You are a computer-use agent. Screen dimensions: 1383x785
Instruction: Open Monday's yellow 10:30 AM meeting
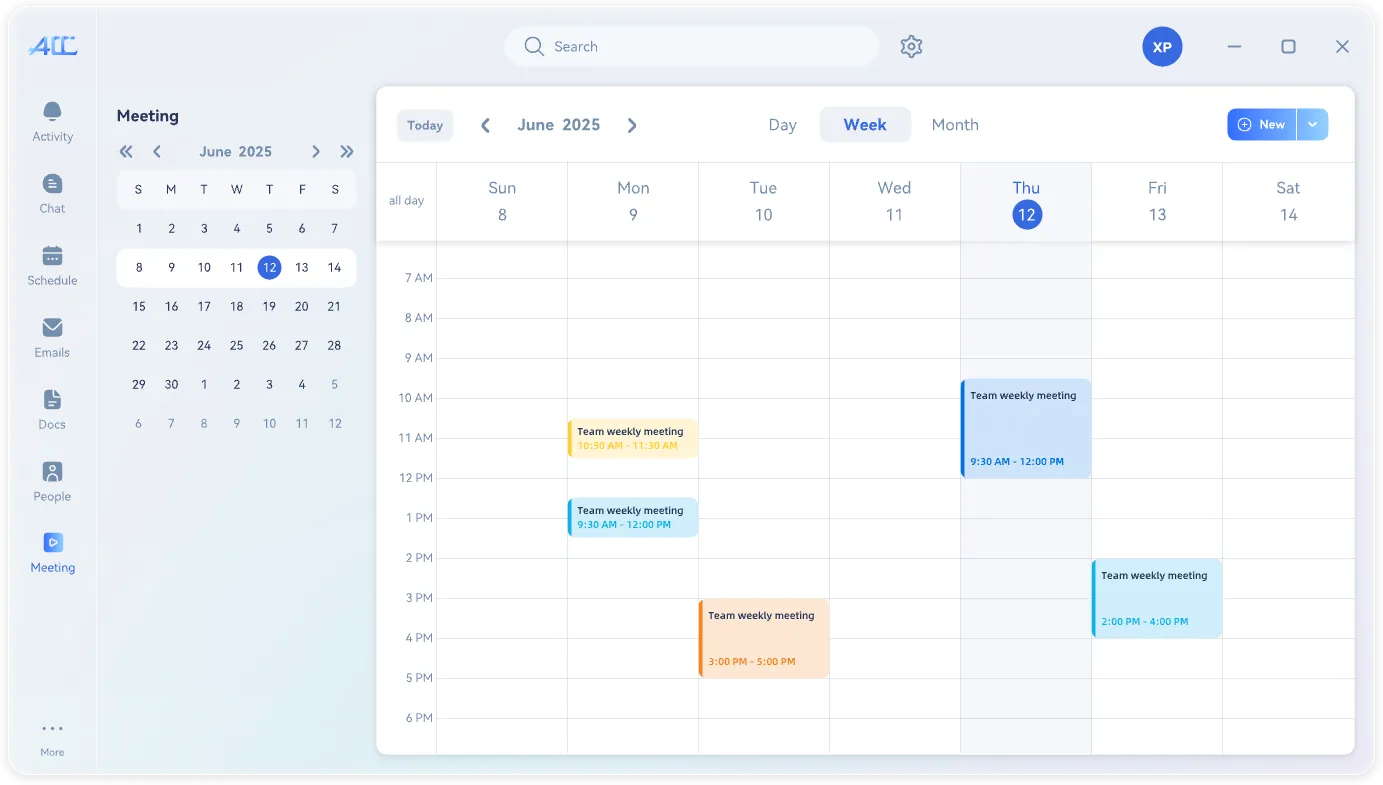[633, 438]
